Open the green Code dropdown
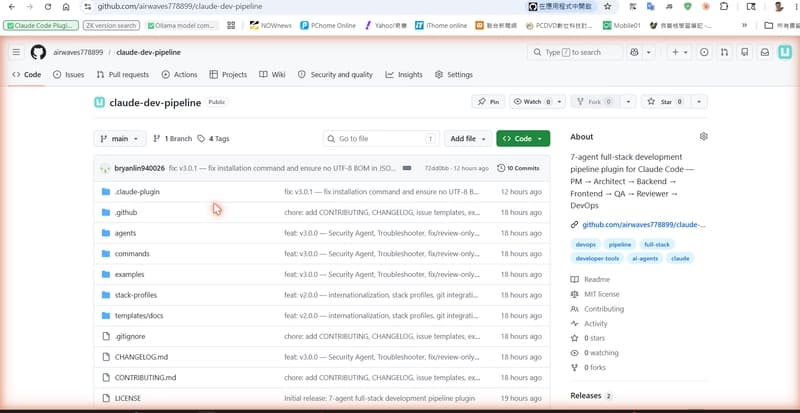 (523, 138)
